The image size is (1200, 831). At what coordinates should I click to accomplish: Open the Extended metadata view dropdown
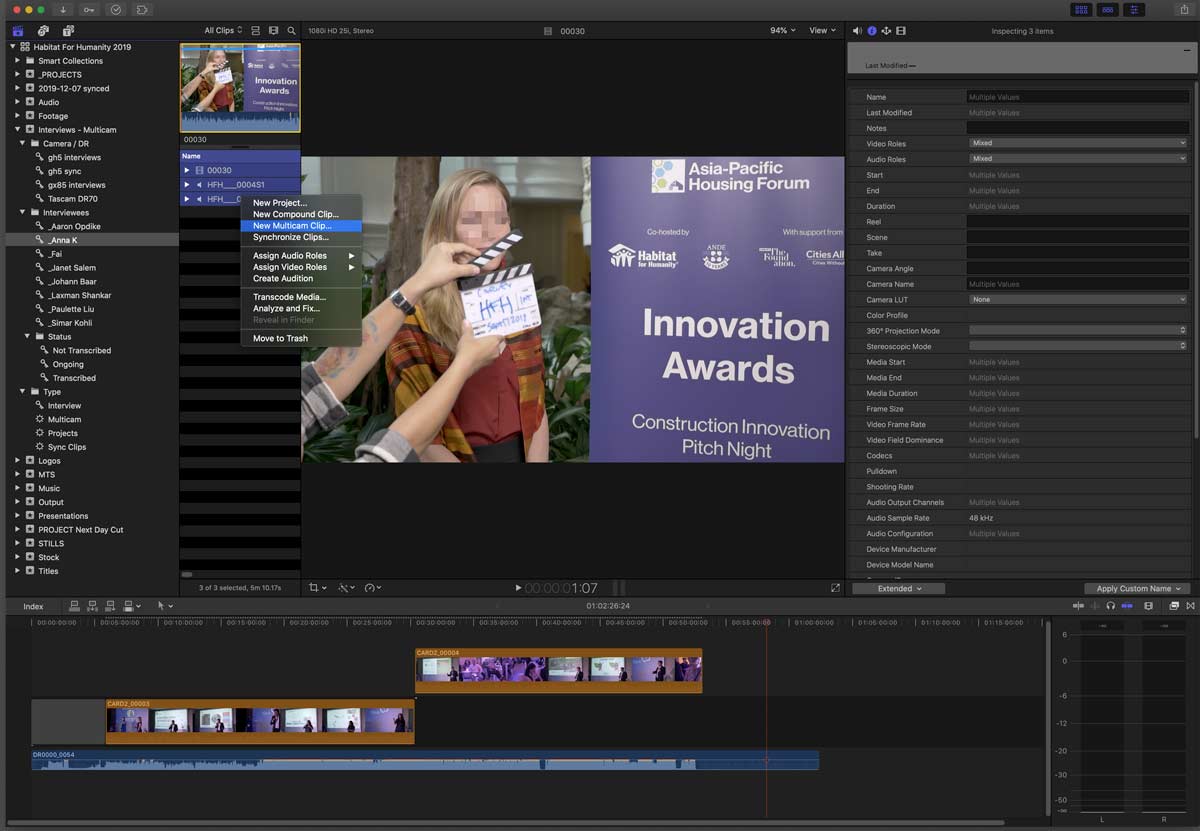[x=899, y=589]
